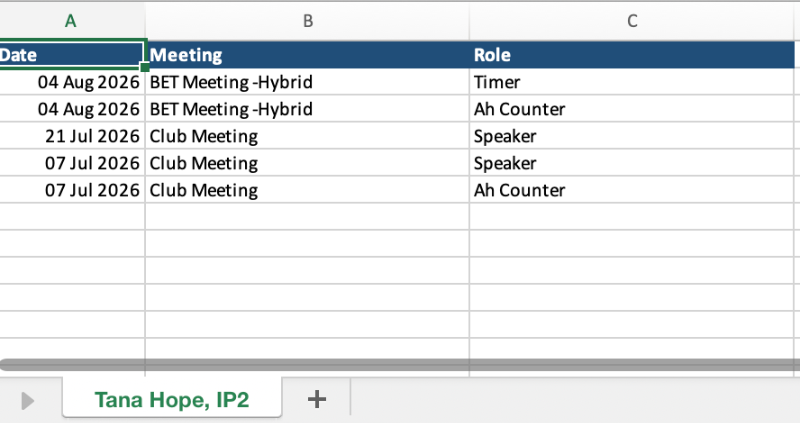Select the empty cell below last date
Viewport: 800px width, 423px height.
[72, 216]
